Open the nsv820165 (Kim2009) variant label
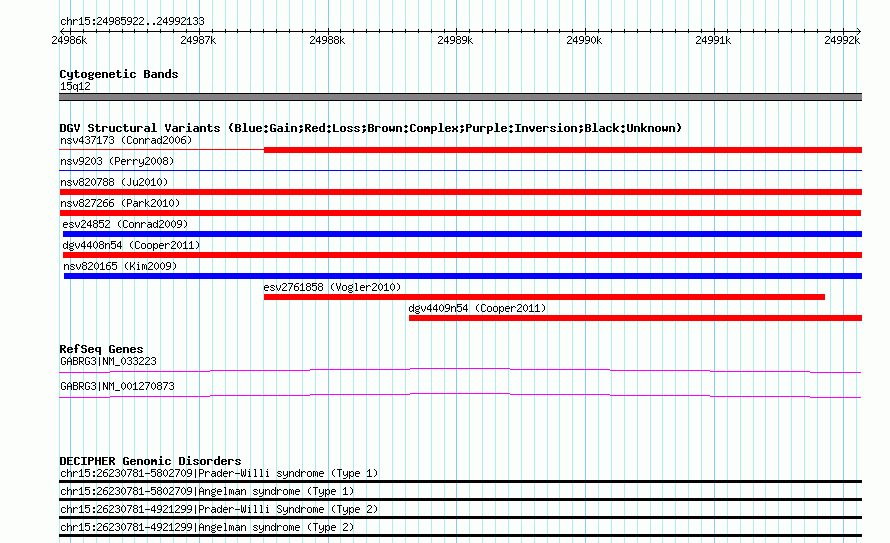Viewport: 890px width, 543px height. (120, 266)
